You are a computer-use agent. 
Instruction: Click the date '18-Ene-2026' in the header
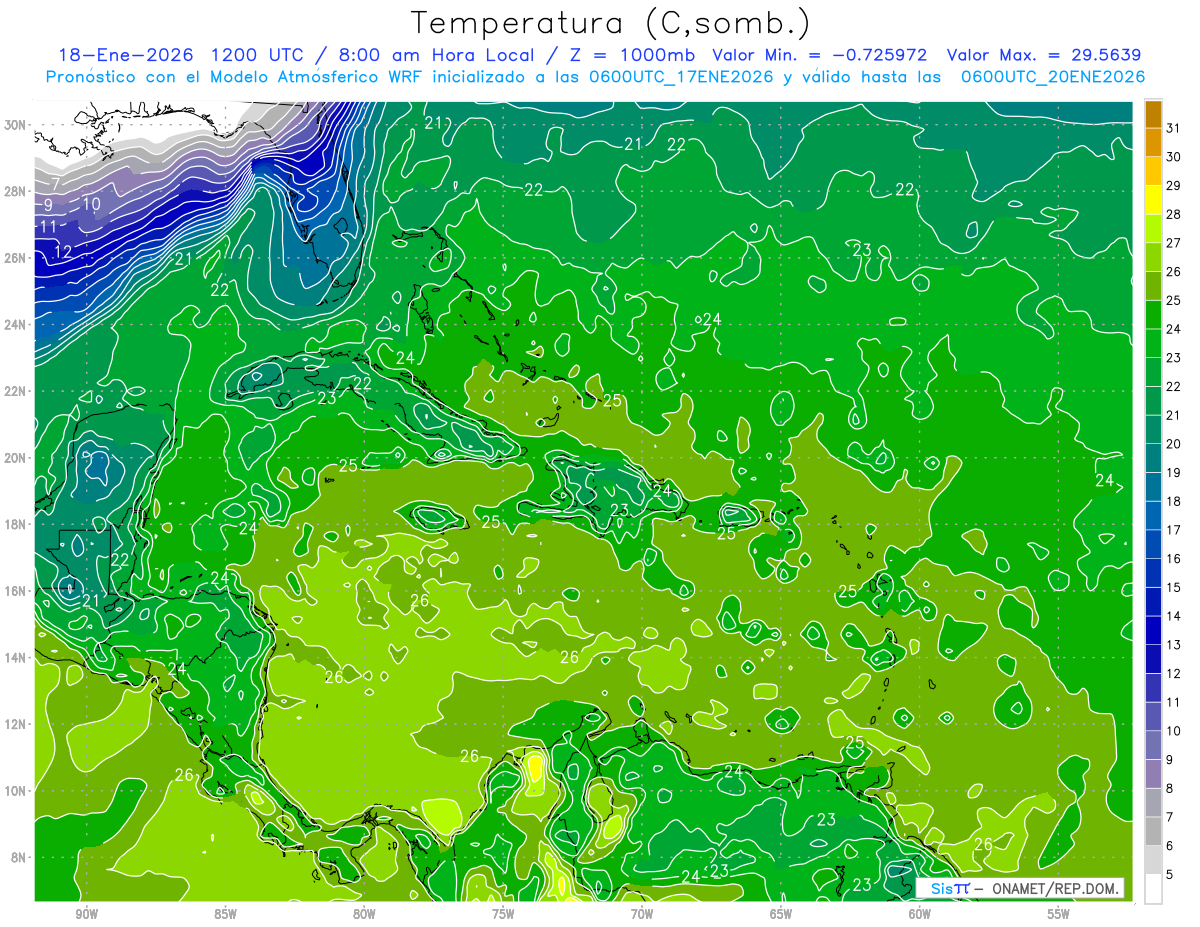point(125,55)
